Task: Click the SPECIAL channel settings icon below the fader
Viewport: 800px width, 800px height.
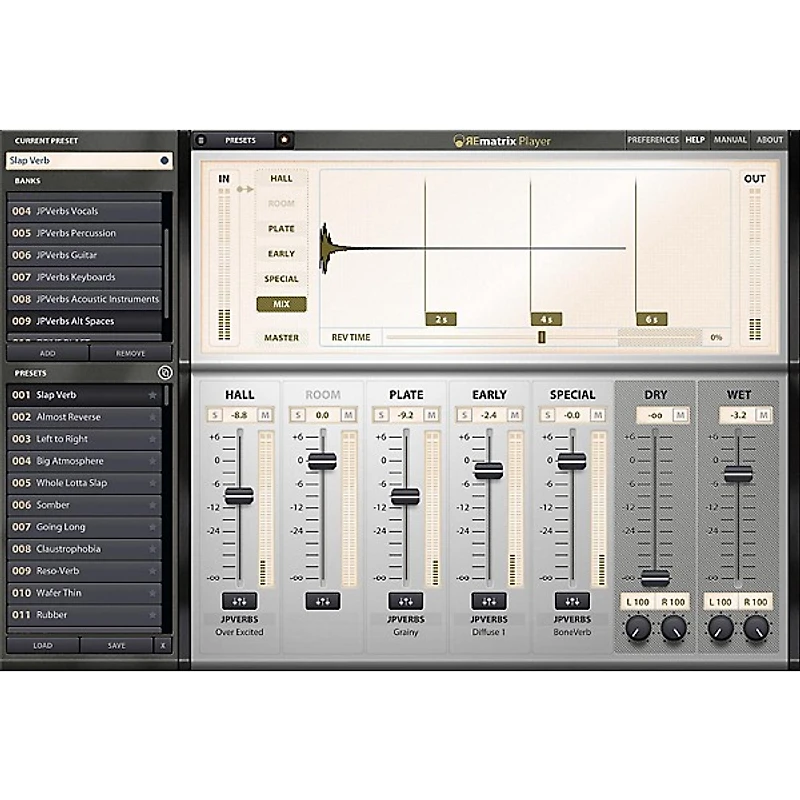Action: click(571, 600)
